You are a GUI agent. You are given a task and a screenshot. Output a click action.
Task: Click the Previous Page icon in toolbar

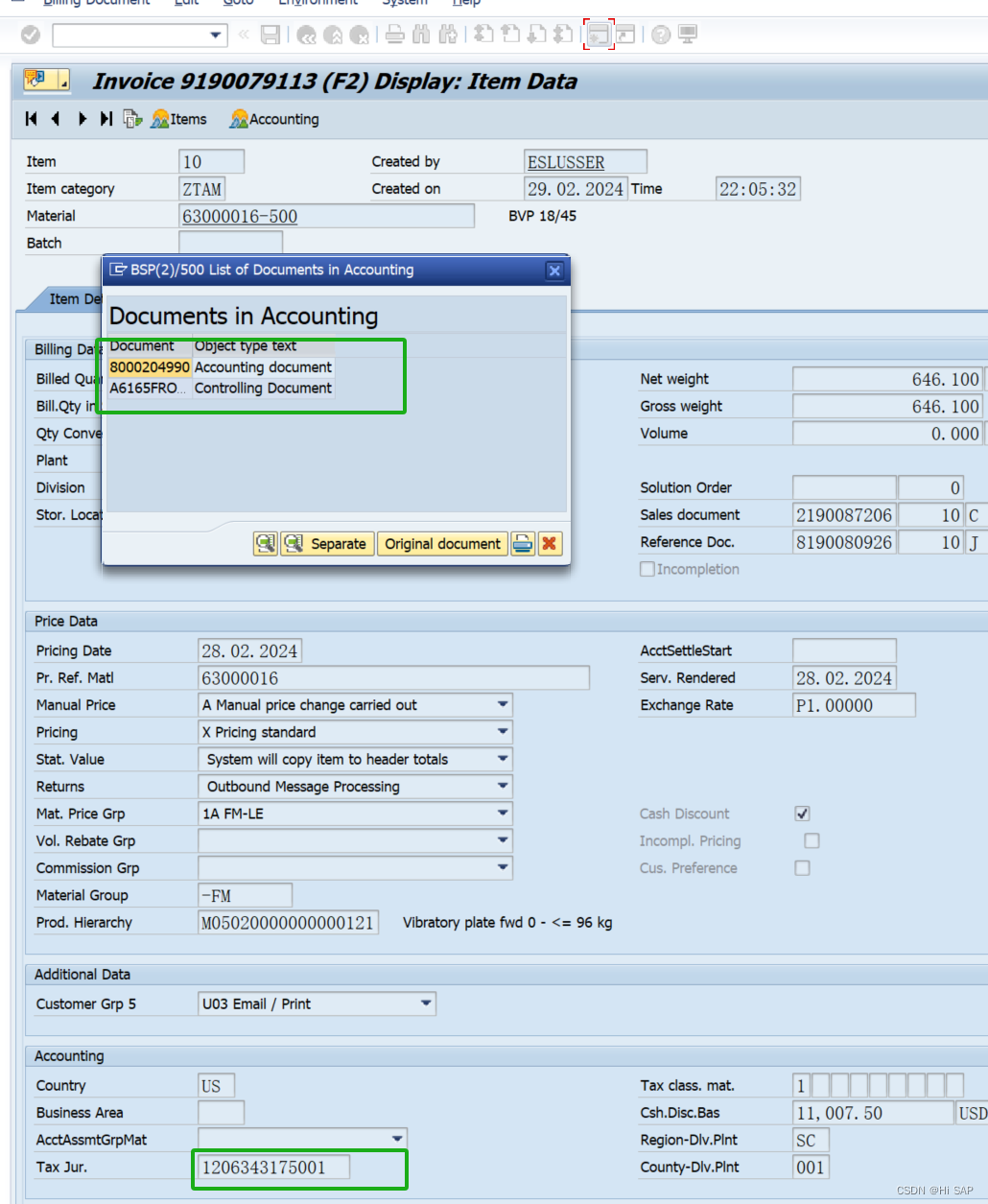(510, 35)
